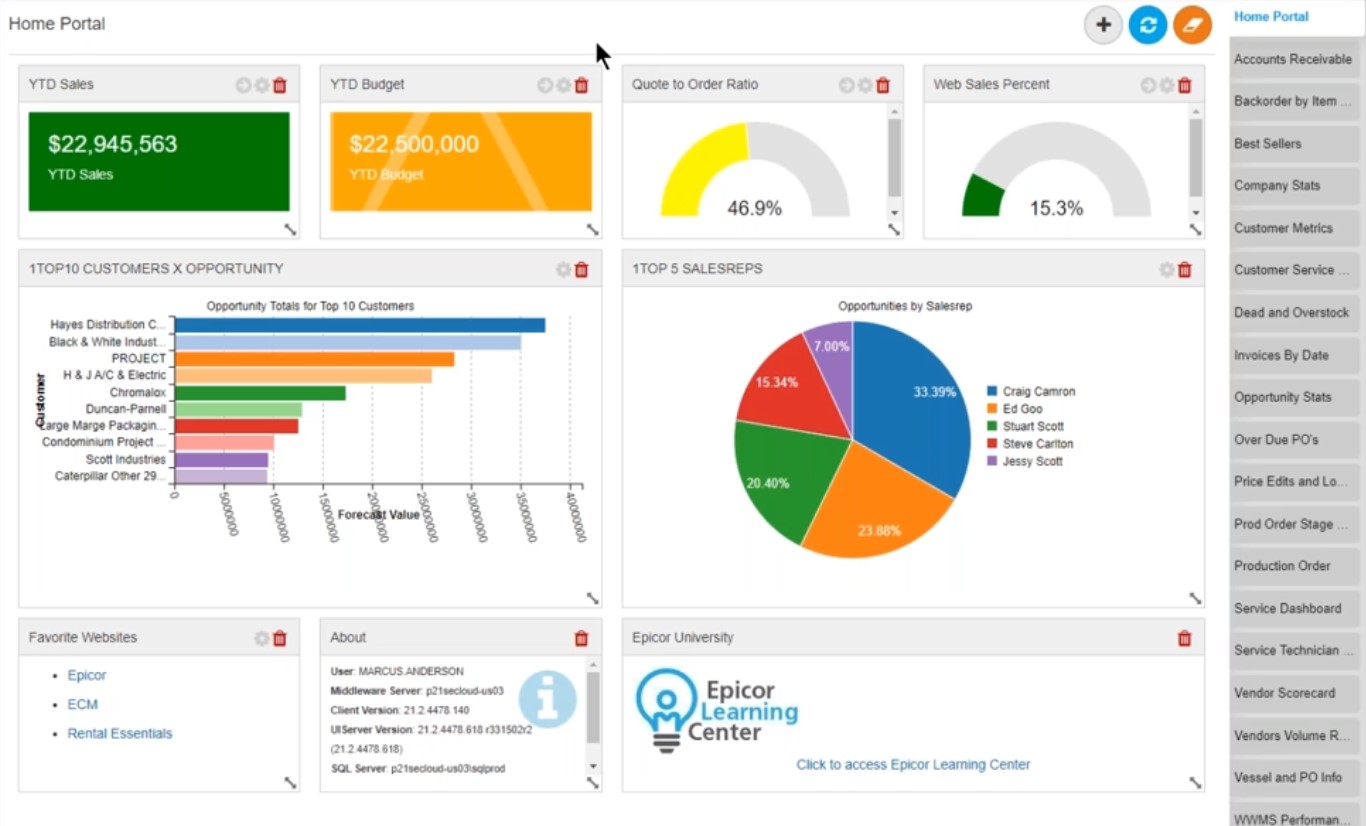Remove the Web Sales Percent widget

tap(1185, 86)
